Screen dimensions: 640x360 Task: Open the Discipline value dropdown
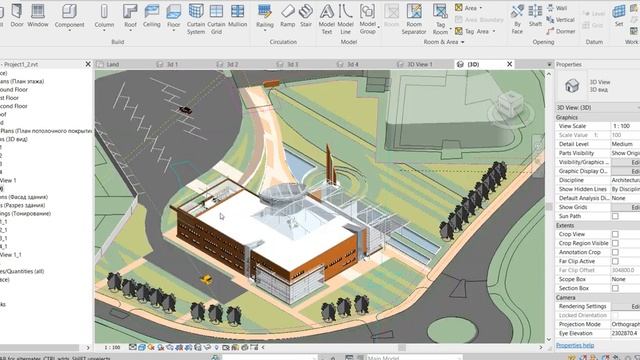point(625,180)
